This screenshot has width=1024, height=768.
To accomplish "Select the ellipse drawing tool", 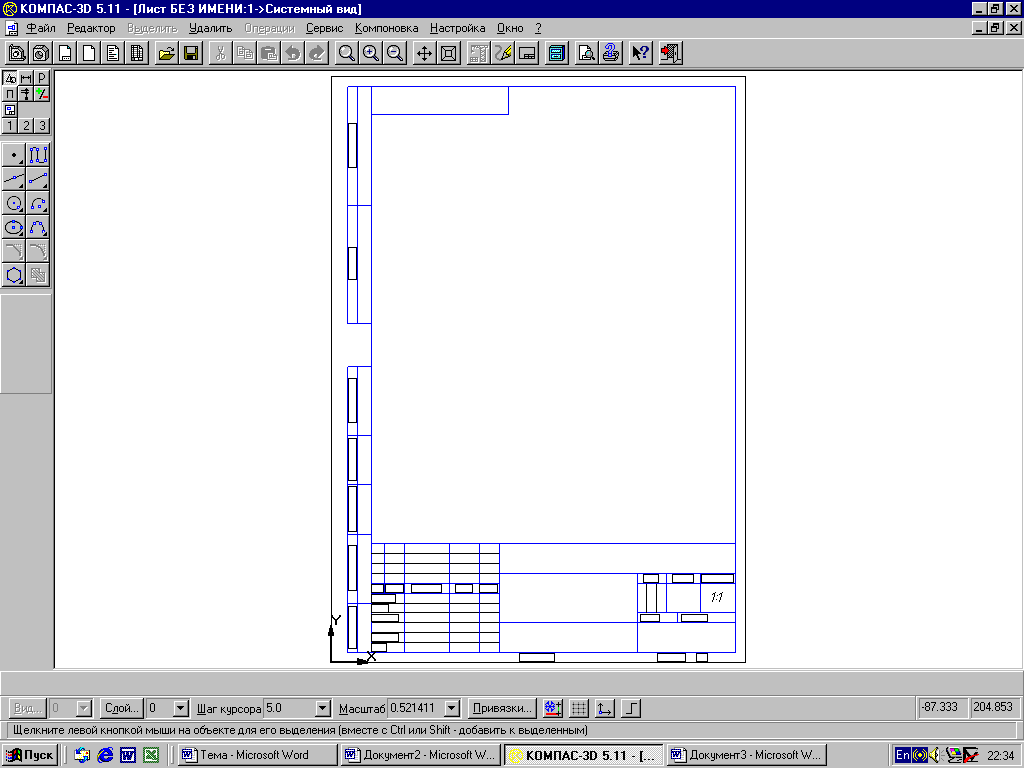I will 14,227.
